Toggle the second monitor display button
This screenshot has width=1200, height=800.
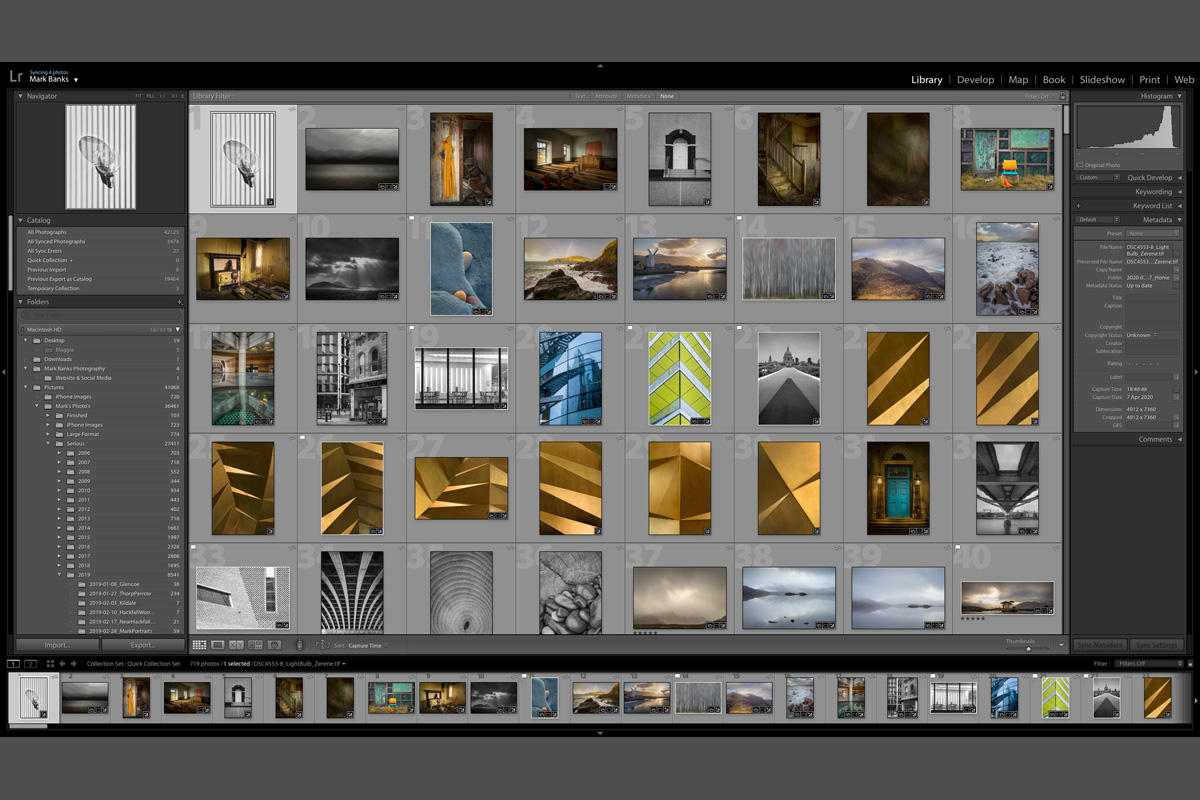point(31,663)
